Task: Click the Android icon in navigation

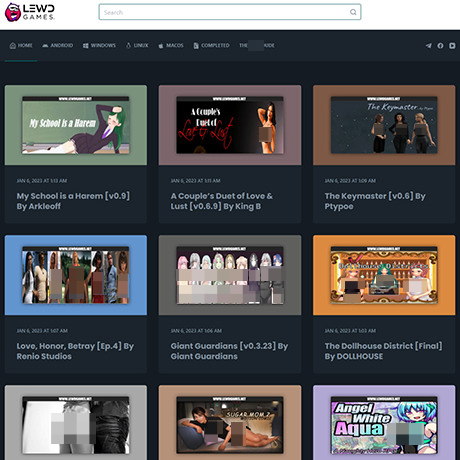Action: 45,46
